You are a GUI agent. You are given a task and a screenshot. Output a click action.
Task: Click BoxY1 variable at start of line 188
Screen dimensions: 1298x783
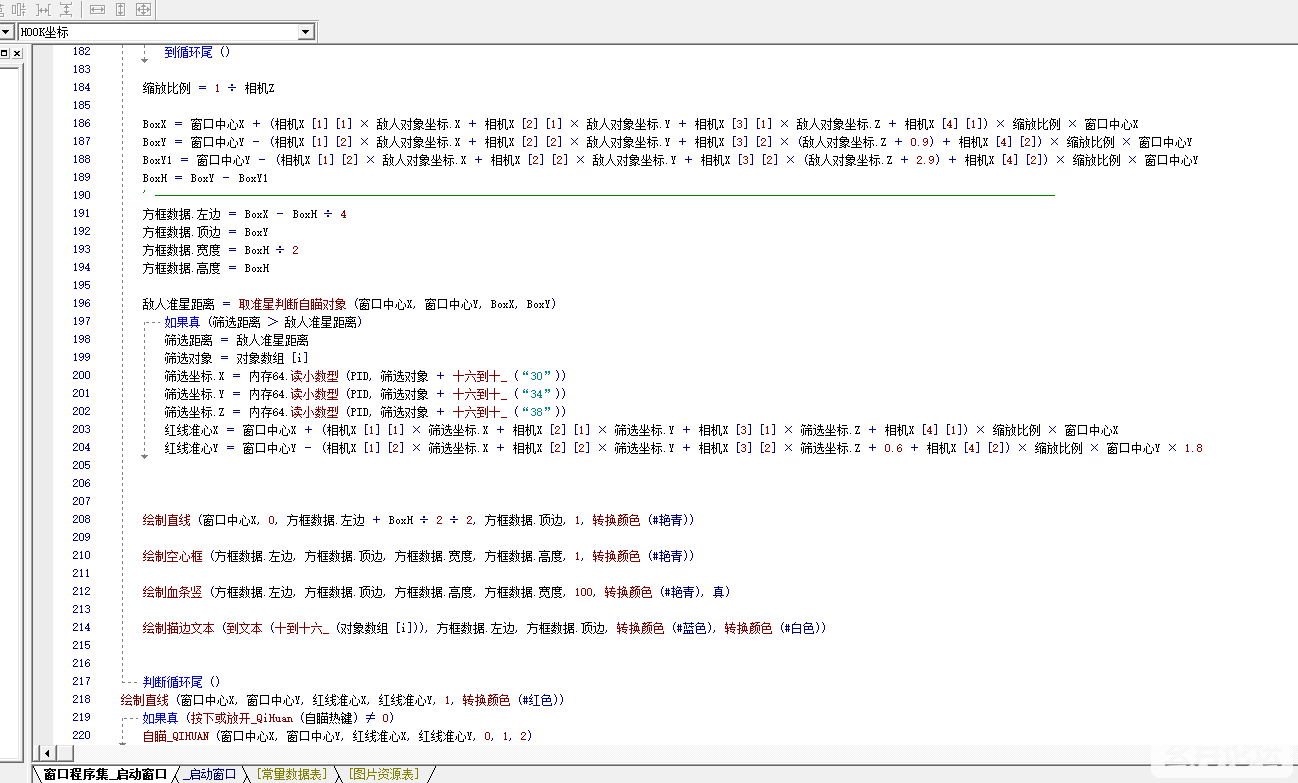(158, 160)
